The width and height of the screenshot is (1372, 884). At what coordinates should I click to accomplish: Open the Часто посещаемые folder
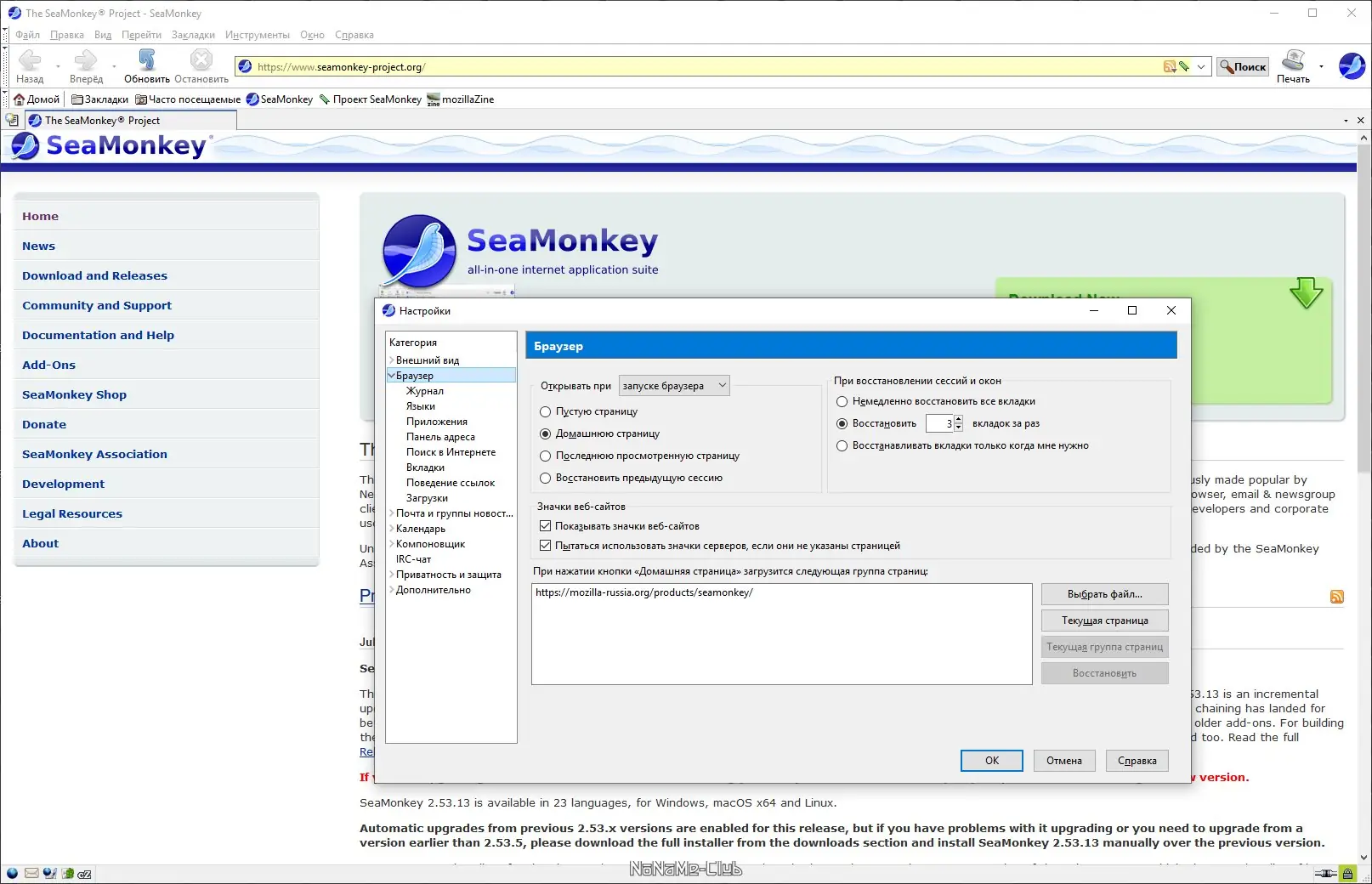[x=188, y=99]
